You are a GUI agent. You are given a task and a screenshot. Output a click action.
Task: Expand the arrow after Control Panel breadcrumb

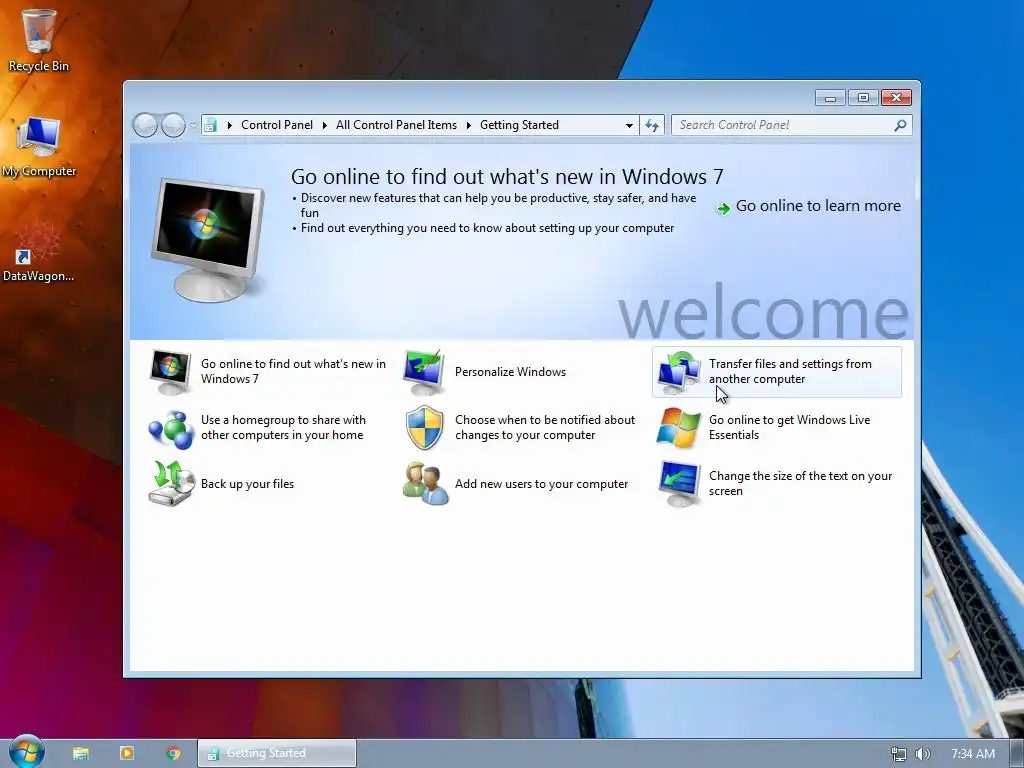click(x=324, y=125)
